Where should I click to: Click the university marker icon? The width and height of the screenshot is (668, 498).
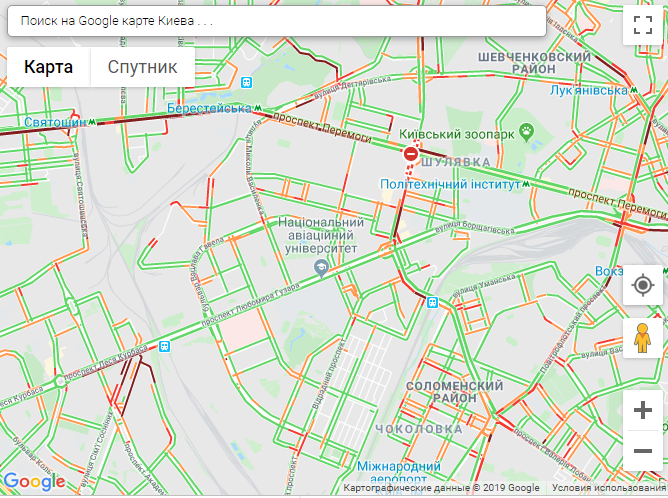[x=321, y=269]
